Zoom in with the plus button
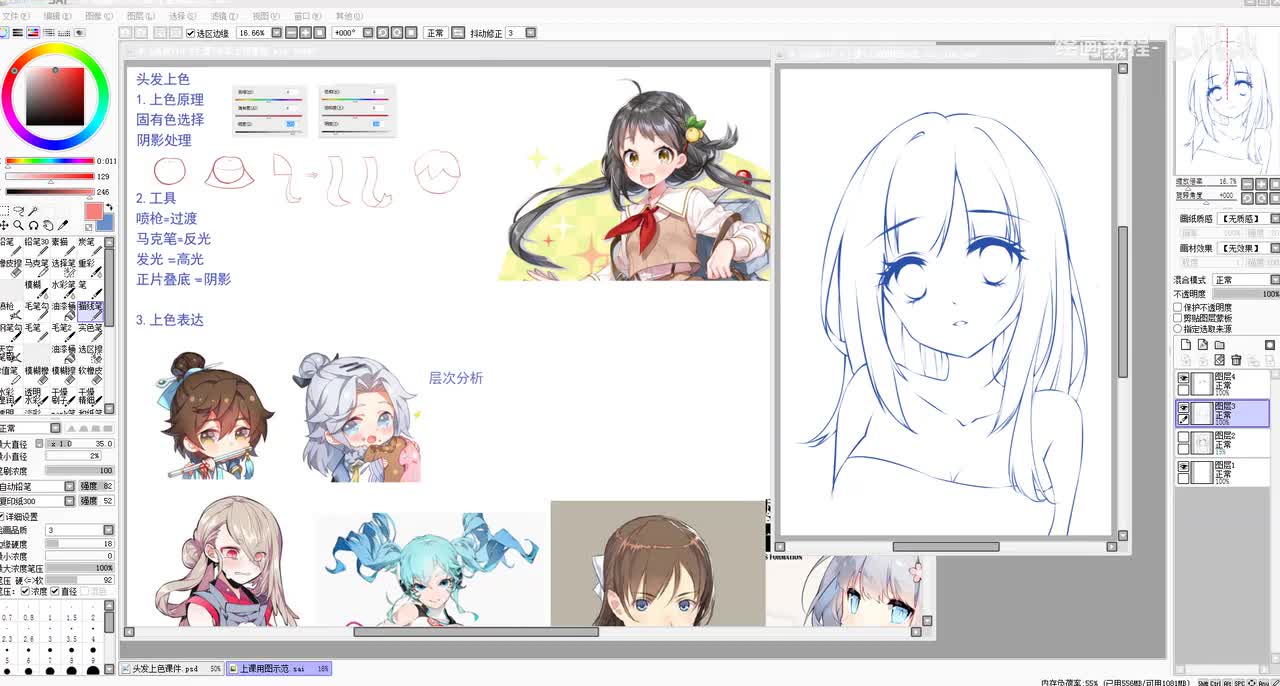This screenshot has width=1280, height=686. click(305, 33)
